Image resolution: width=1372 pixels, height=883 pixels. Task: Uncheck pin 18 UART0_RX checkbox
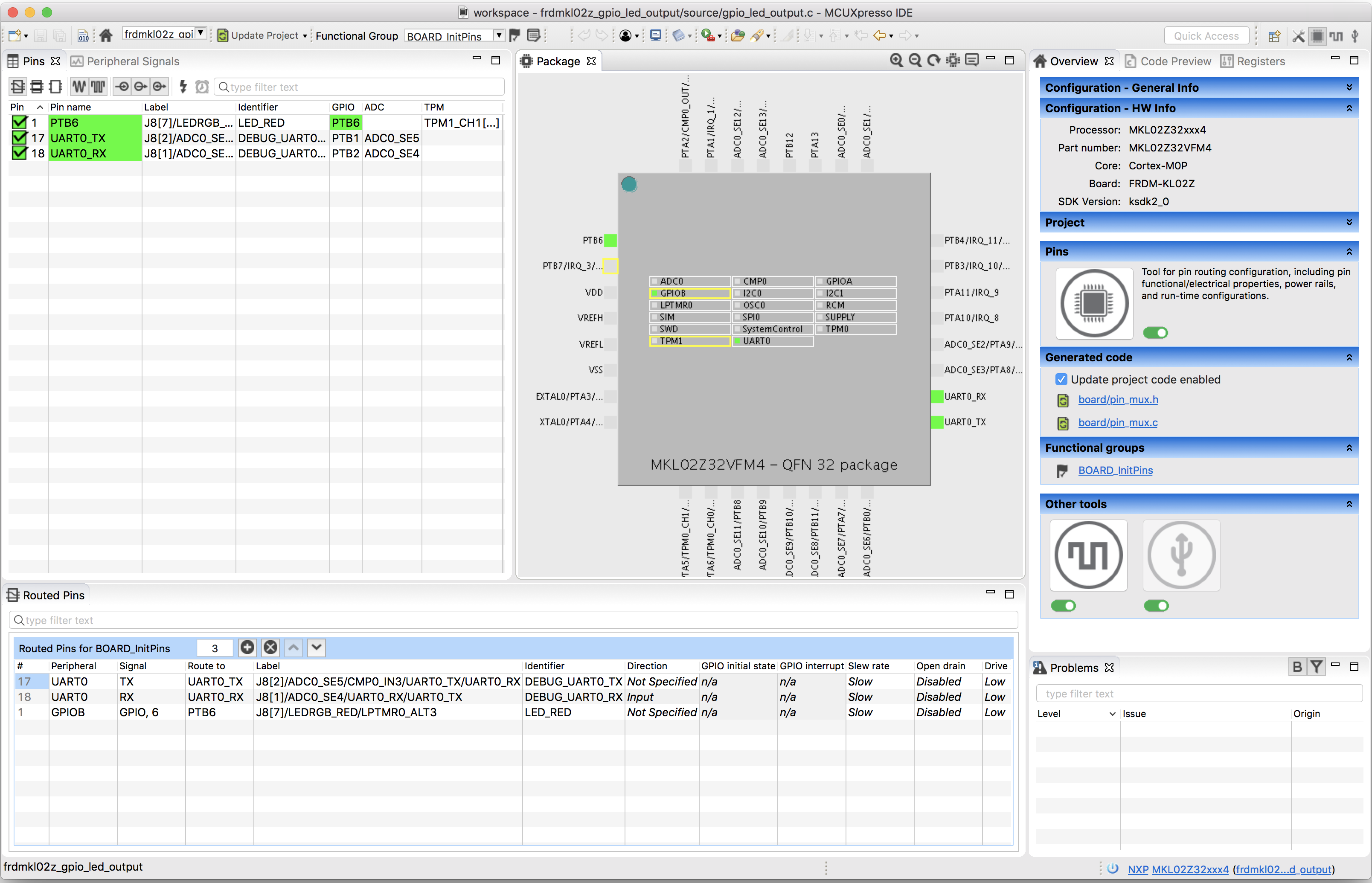coord(20,153)
